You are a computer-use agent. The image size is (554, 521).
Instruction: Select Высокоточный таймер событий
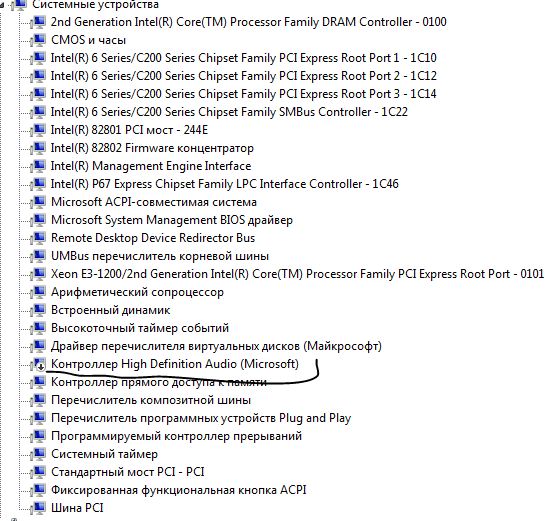coord(140,328)
